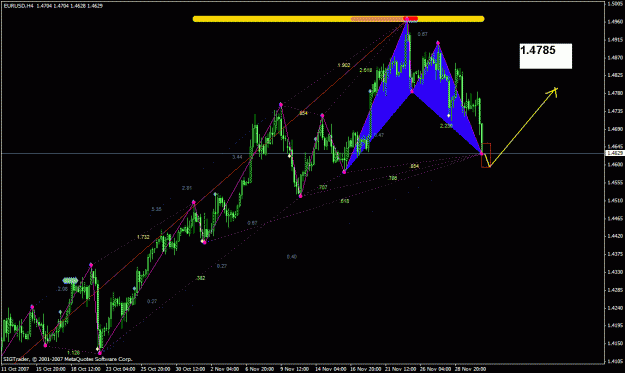The image size is (625, 373).
Task: Click the 18 Oct 12:00 date label
Action: [x=86, y=369]
